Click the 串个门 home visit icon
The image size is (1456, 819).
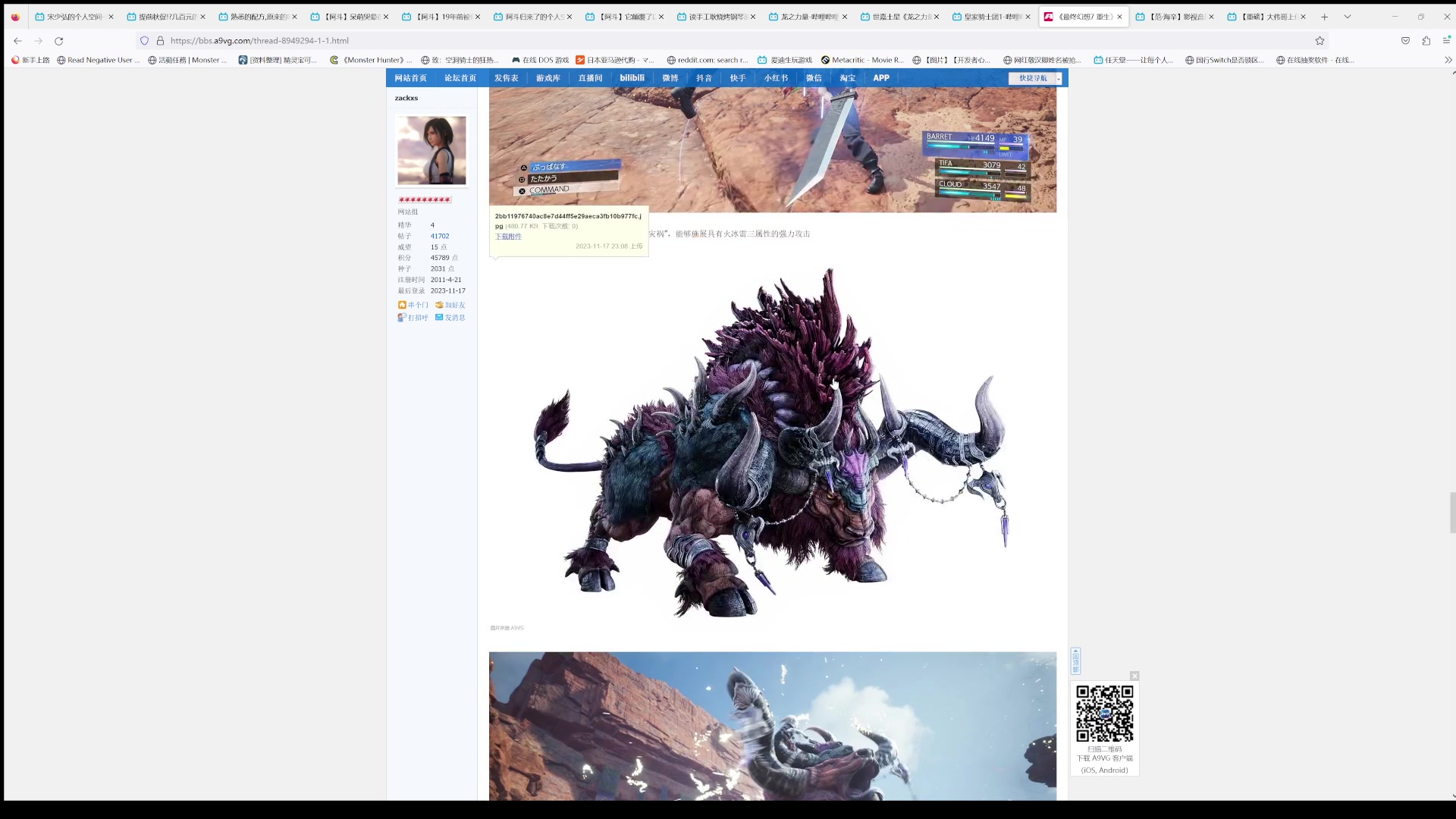point(402,305)
